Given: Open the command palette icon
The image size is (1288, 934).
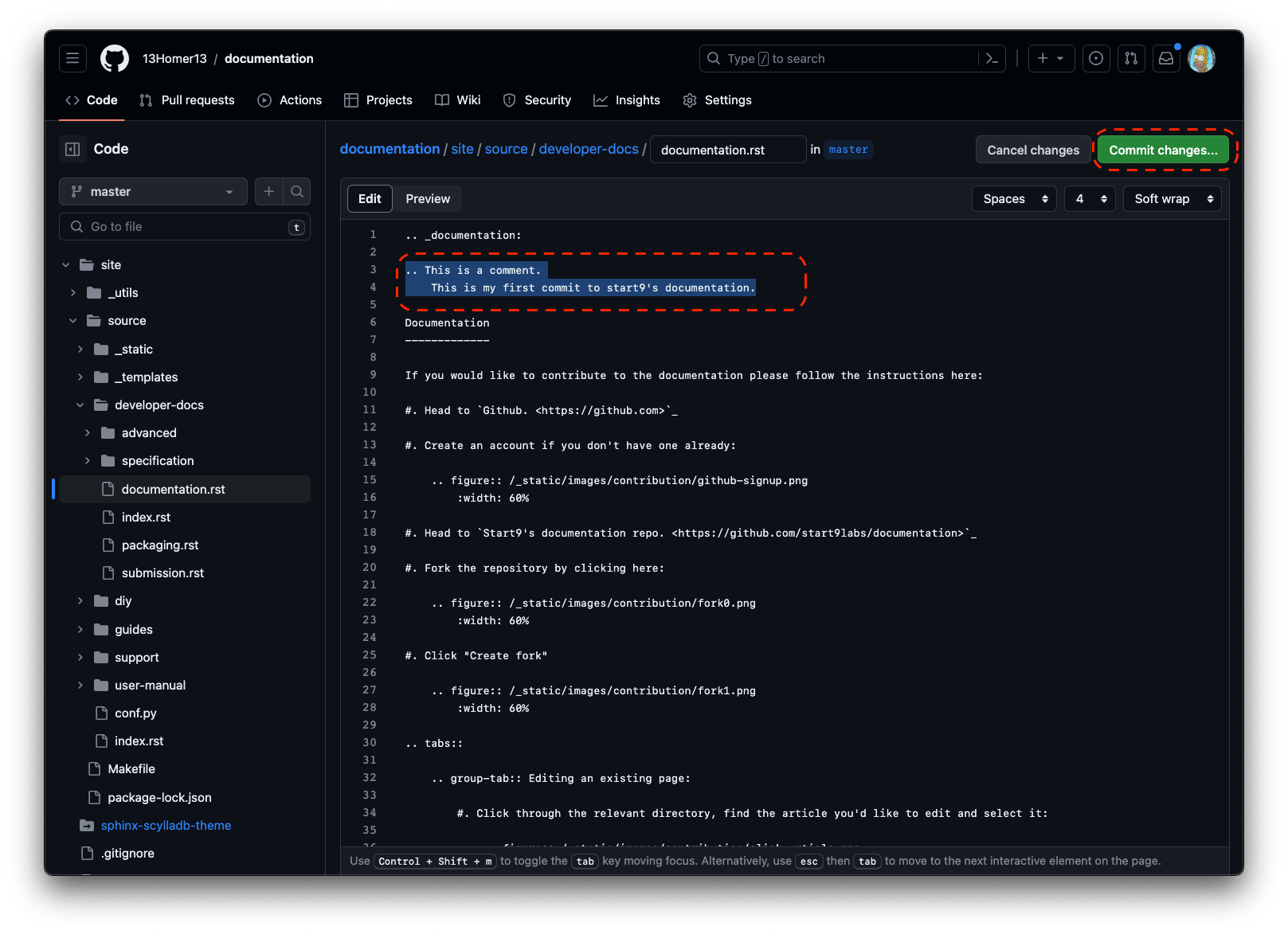Looking at the screenshot, I should pos(992,58).
